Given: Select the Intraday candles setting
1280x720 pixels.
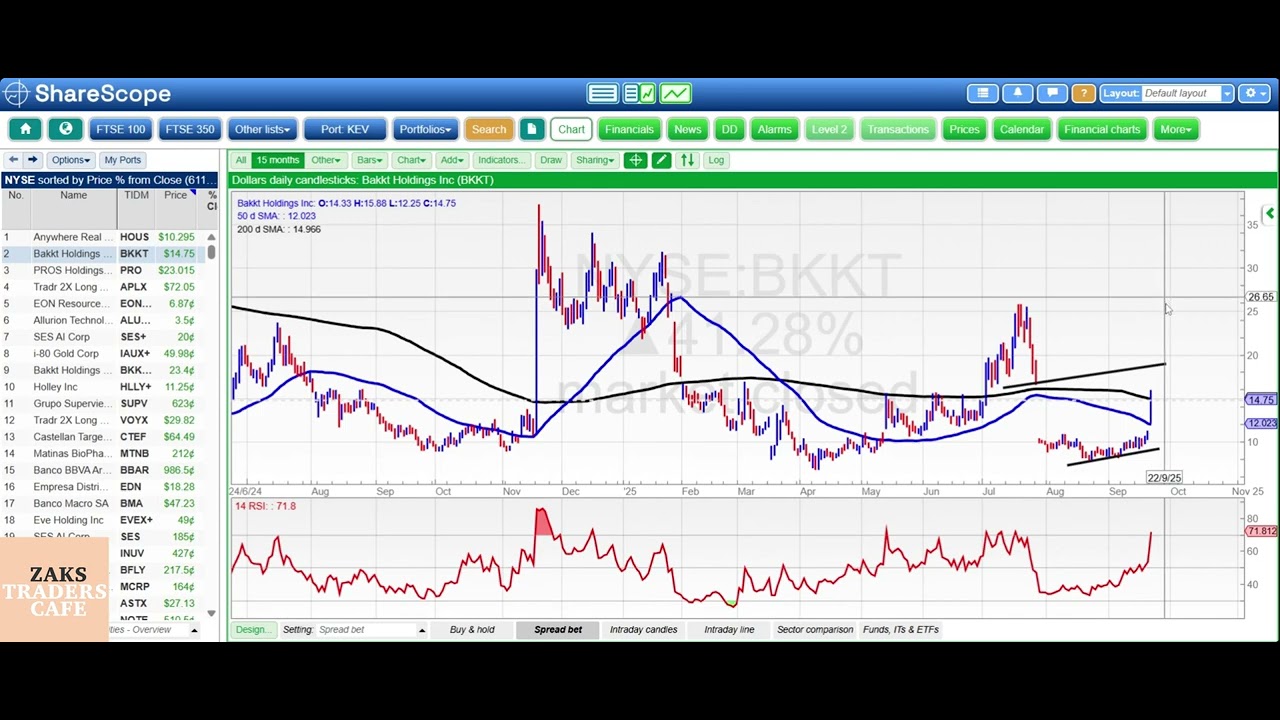Looking at the screenshot, I should coord(643,630).
